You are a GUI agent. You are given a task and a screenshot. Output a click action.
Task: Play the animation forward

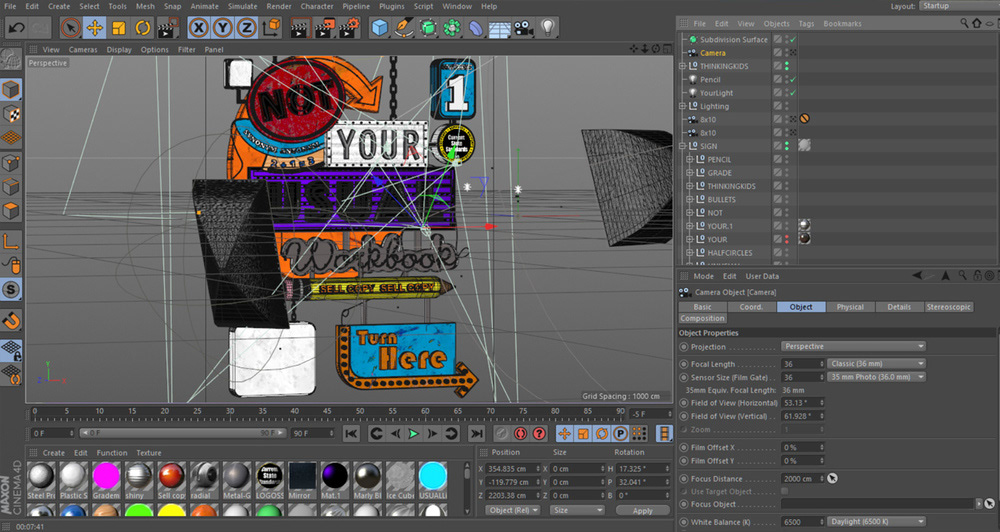[414, 434]
